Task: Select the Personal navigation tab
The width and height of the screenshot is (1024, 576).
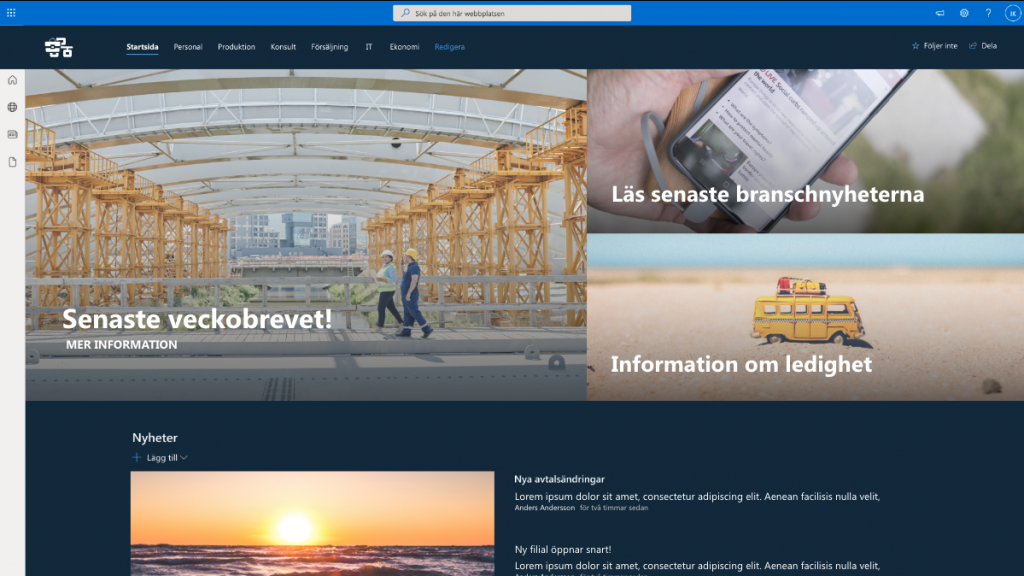Action: point(188,47)
